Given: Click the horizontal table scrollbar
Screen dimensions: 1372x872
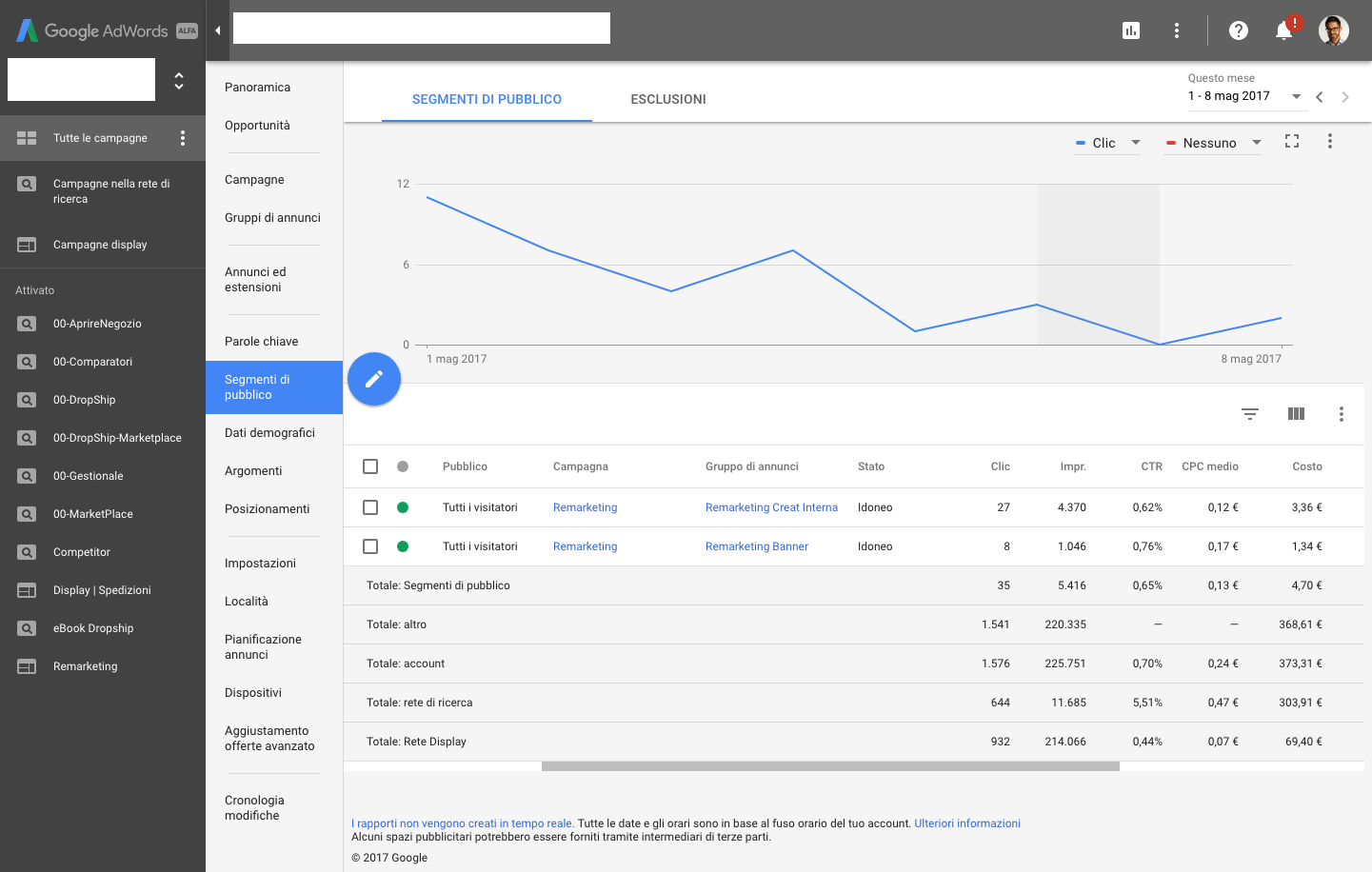Looking at the screenshot, I should pyautogui.click(x=830, y=765).
